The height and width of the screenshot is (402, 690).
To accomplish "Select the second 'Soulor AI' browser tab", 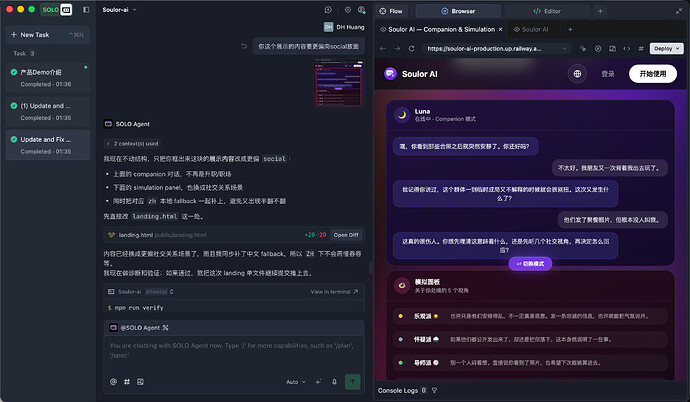I will tap(531, 29).
